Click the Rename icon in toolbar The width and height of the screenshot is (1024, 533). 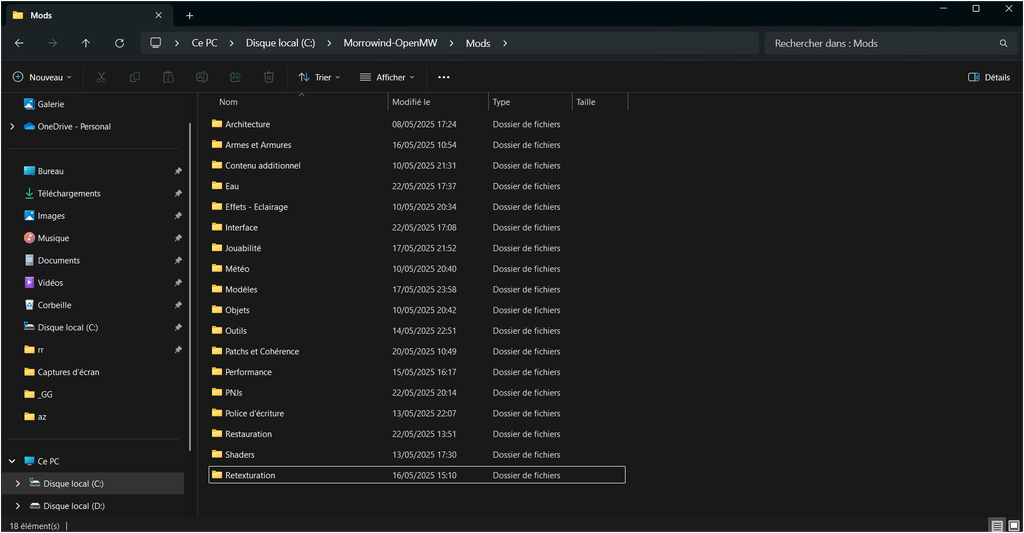[202, 77]
